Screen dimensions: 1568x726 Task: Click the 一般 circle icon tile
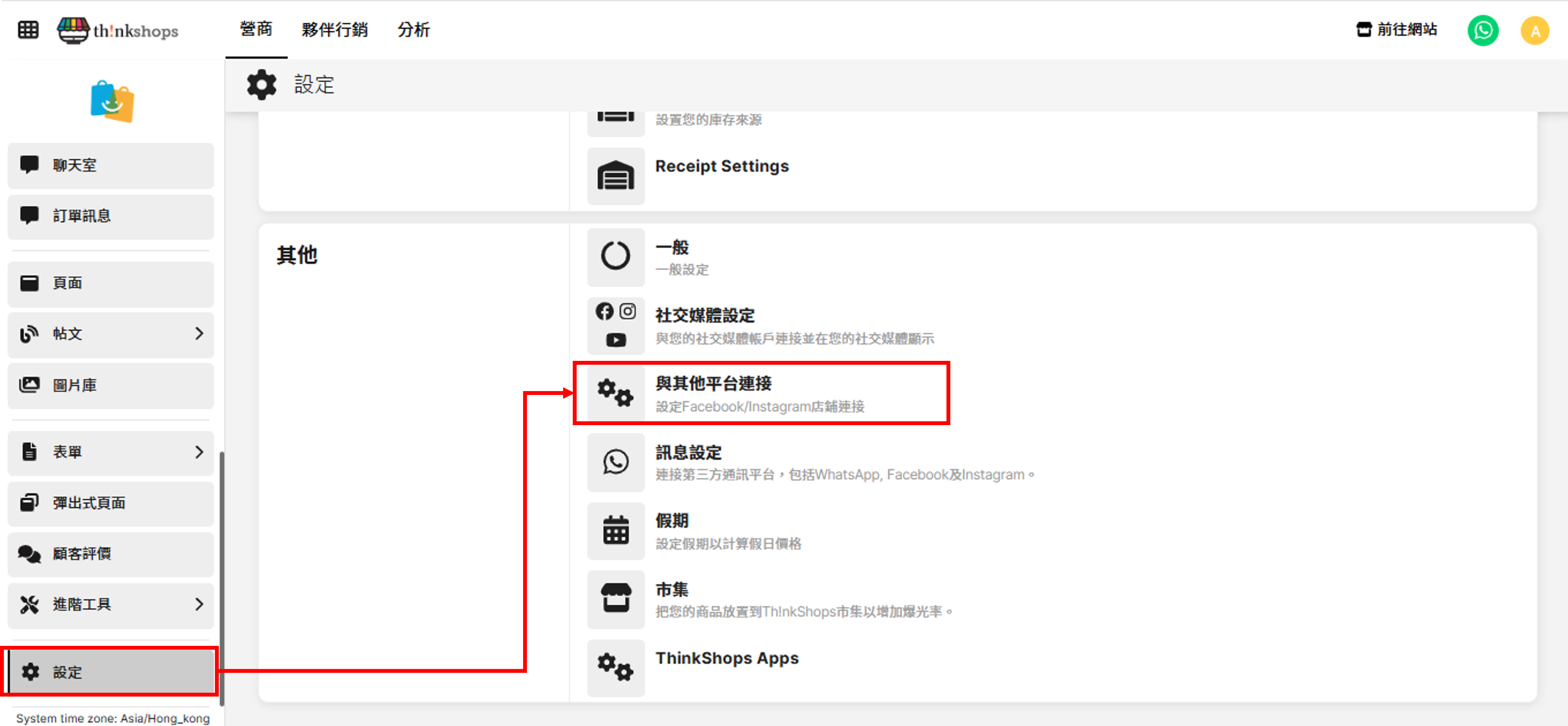(615, 256)
